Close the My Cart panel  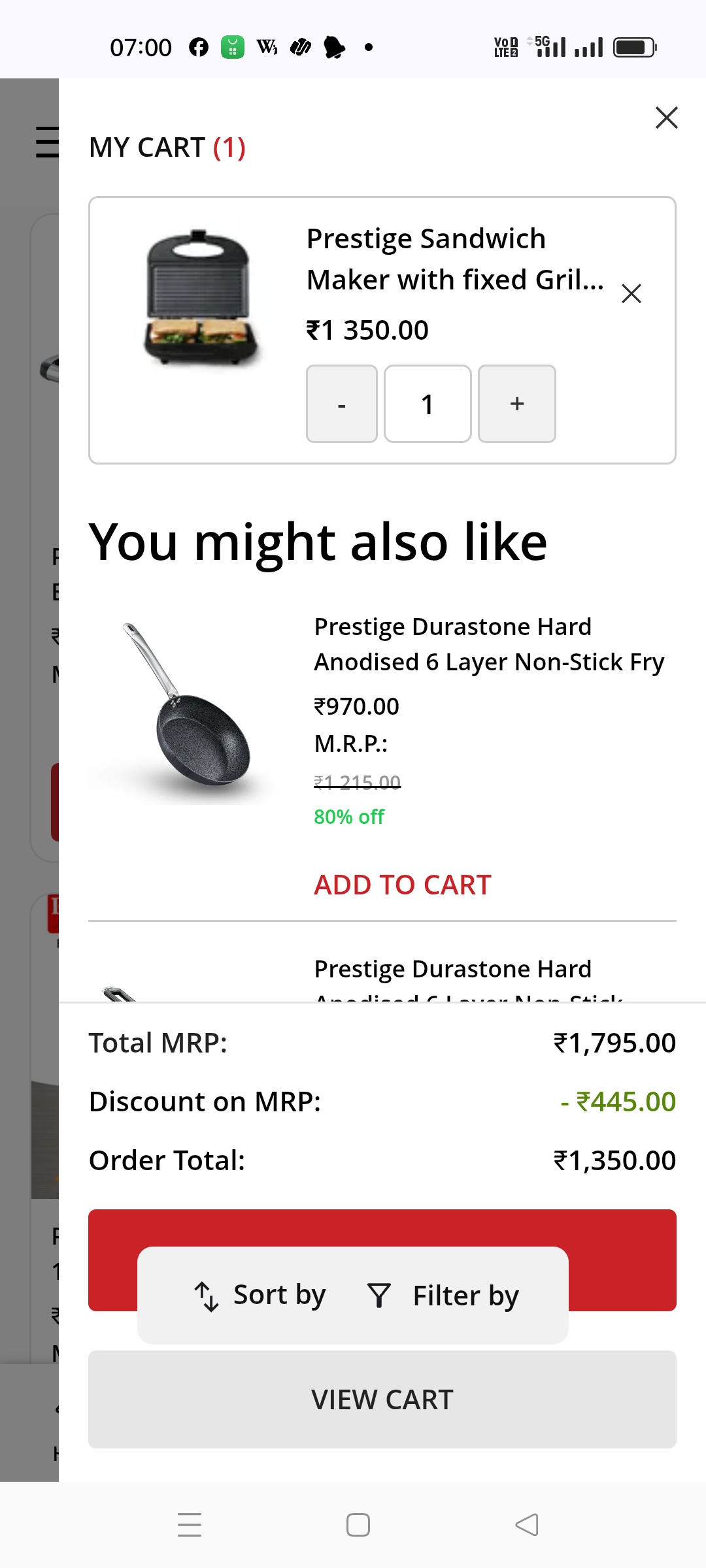tap(666, 118)
